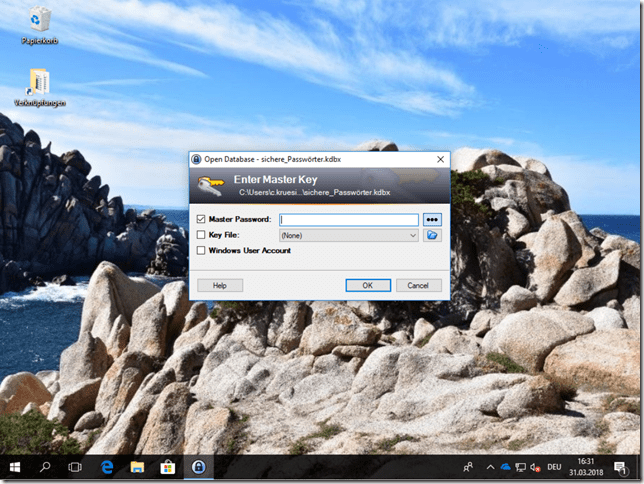Image resolution: width=644 pixels, height=484 pixels.
Task: Select the Verknüpfungen folder on the desktop
Action: coord(40,83)
